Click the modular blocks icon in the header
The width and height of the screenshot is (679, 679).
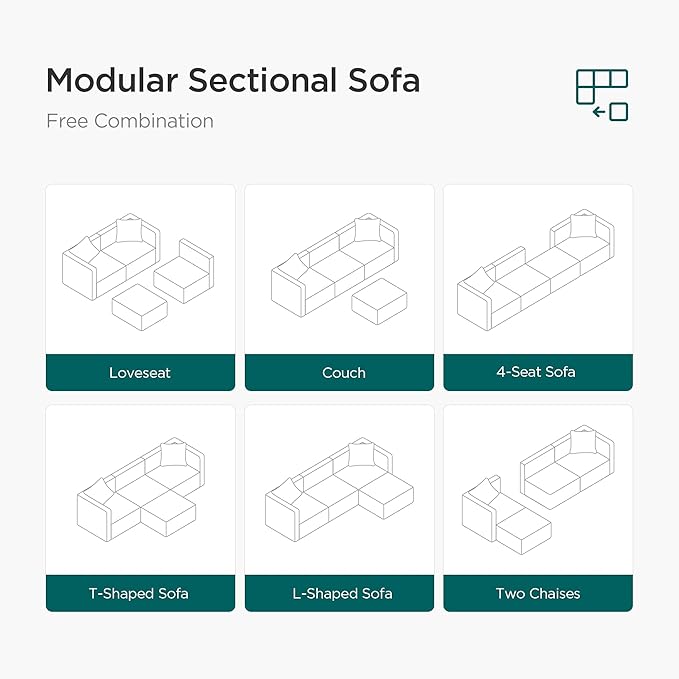coord(602,94)
